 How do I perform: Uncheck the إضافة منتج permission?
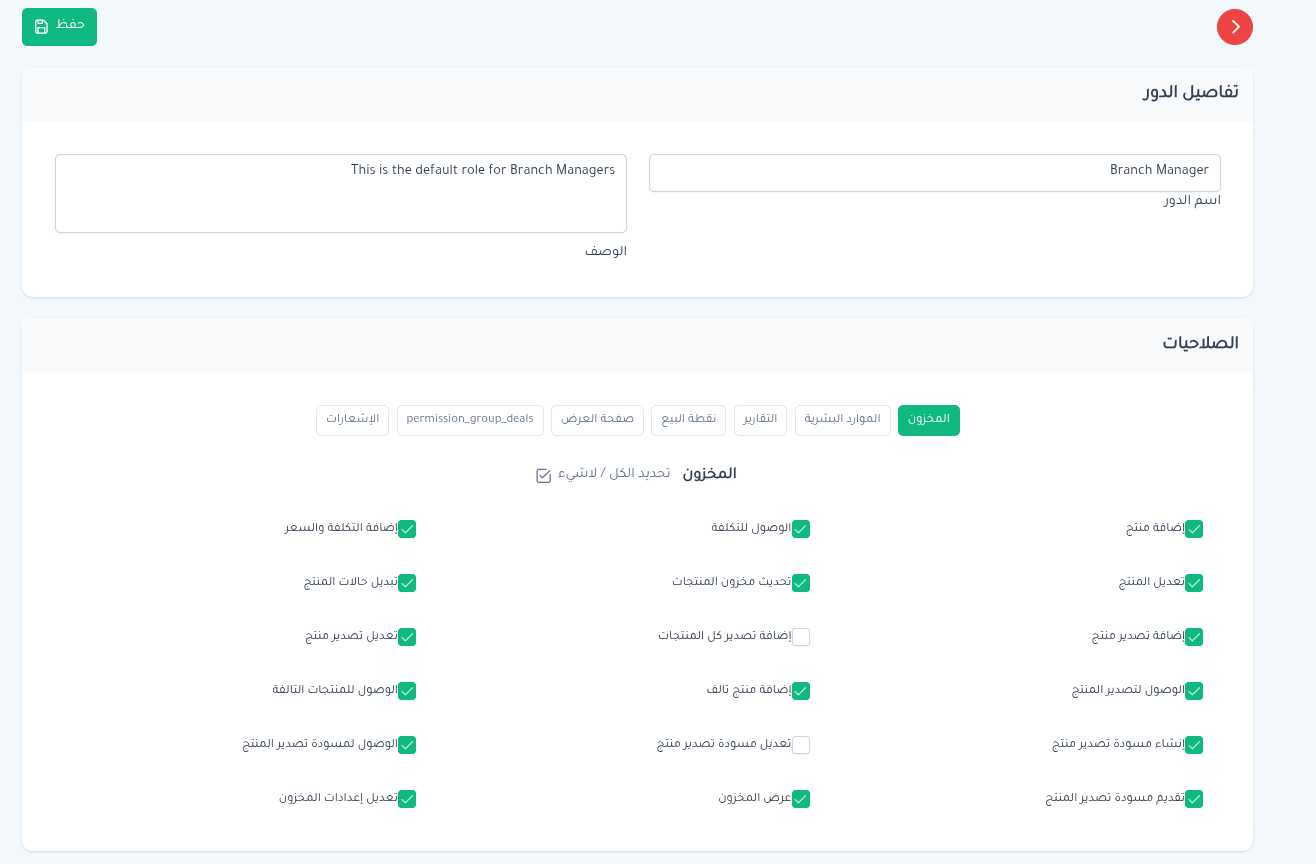pos(1194,529)
